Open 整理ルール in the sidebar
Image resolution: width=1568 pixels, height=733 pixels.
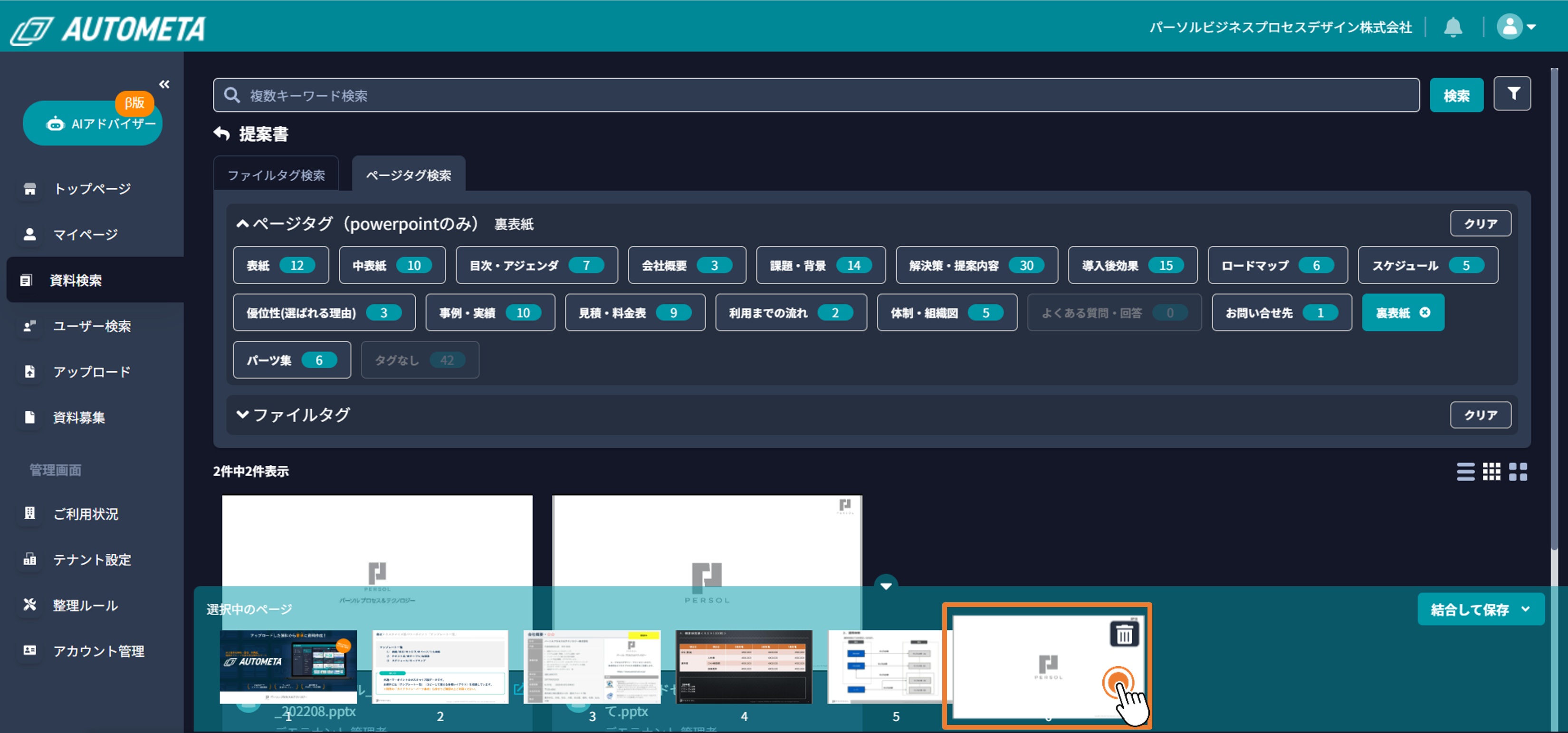[85, 605]
